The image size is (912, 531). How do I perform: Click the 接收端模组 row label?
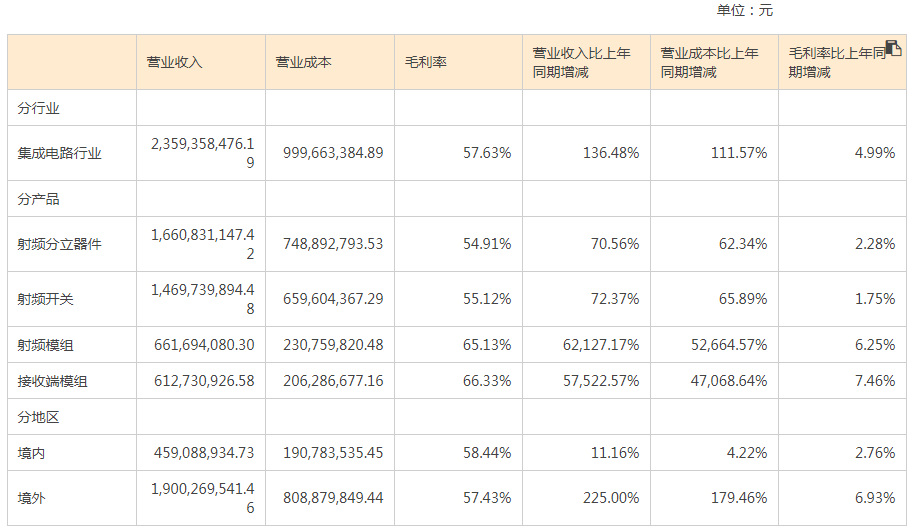coord(53,381)
